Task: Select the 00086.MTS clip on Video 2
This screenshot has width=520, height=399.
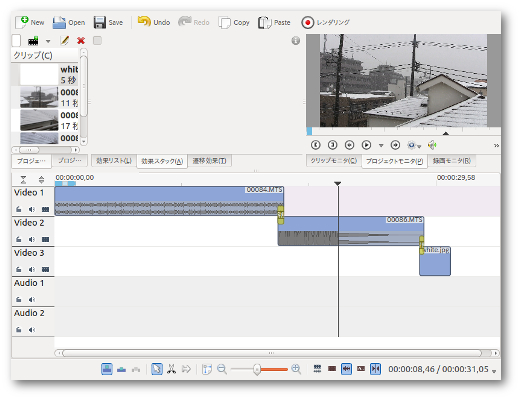Action: pyautogui.click(x=351, y=231)
